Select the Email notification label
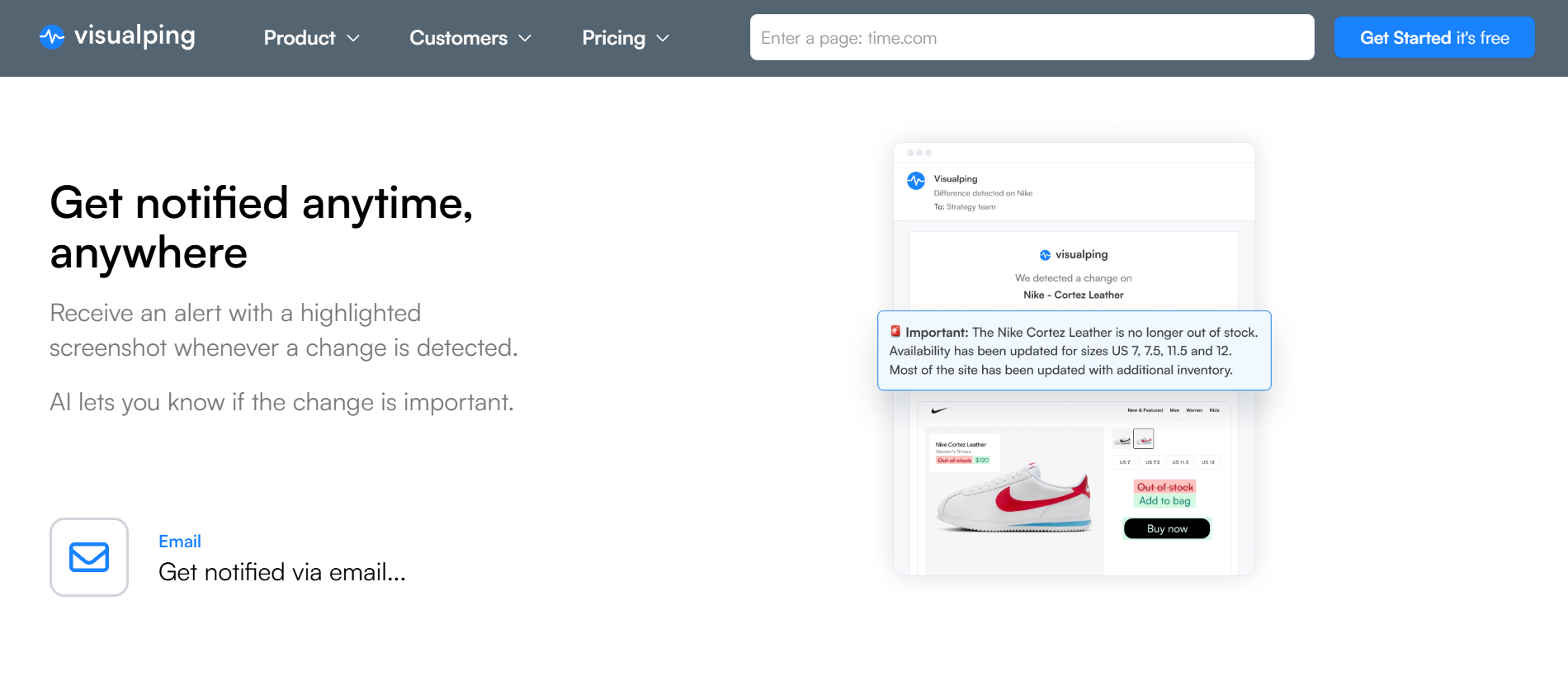The width and height of the screenshot is (1568, 686). tap(180, 542)
